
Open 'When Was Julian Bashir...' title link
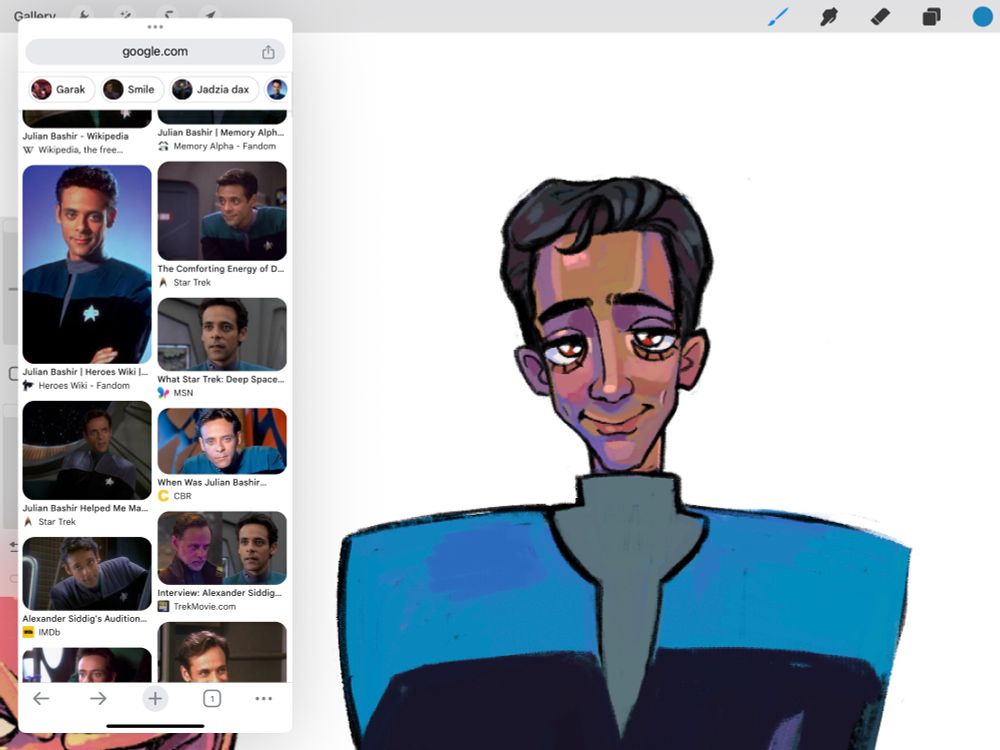point(212,482)
